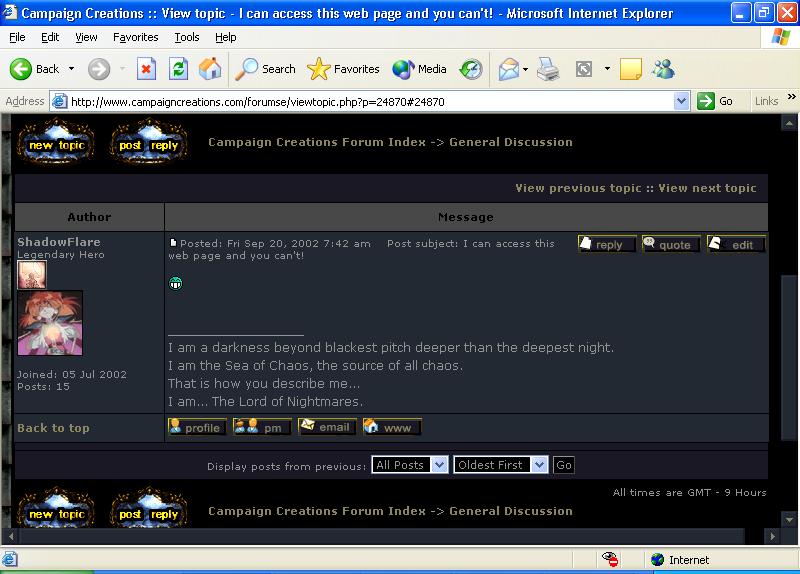Open the Help menu
Viewport: 800px width, 574px height.
pyautogui.click(x=226, y=37)
